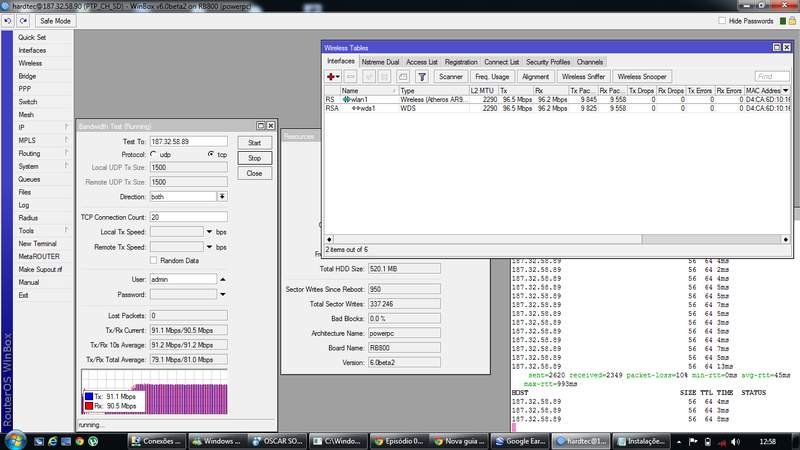Click the Wireless Sniffer button
This screenshot has width=800, height=450.
[x=582, y=76]
